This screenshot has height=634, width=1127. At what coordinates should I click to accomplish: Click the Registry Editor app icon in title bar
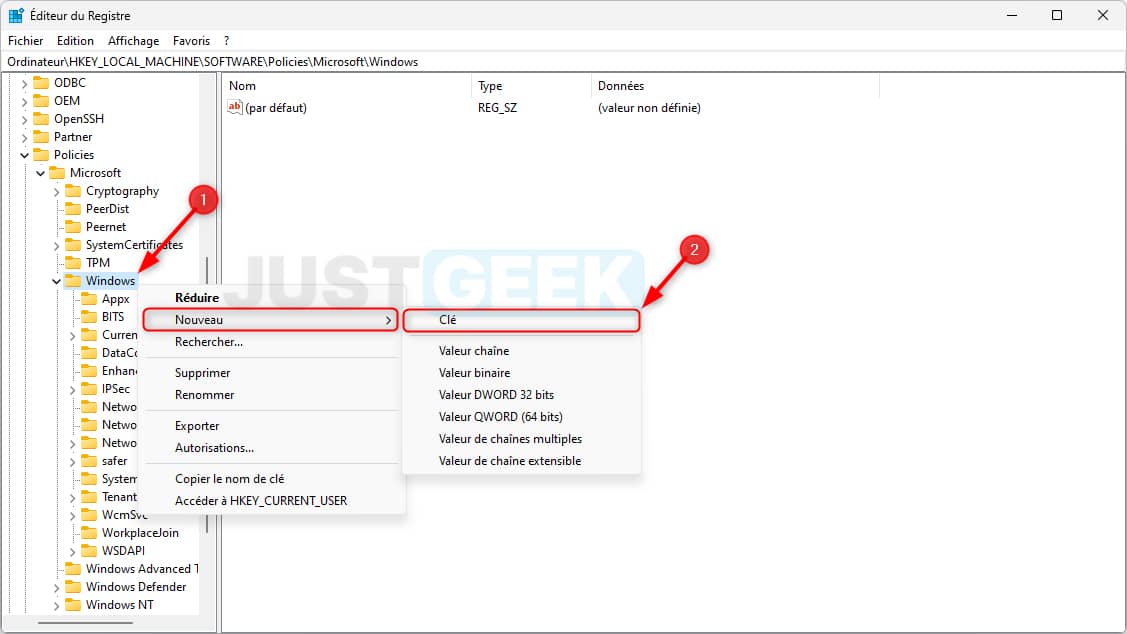(16, 15)
